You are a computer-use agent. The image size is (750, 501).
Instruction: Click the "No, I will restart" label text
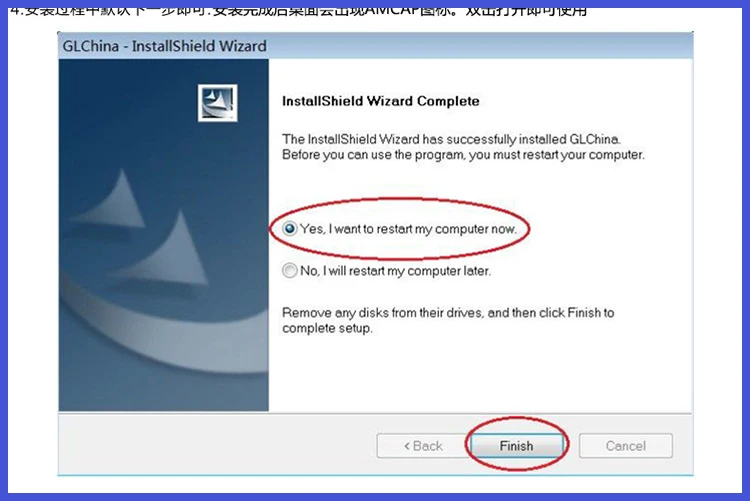pos(396,271)
